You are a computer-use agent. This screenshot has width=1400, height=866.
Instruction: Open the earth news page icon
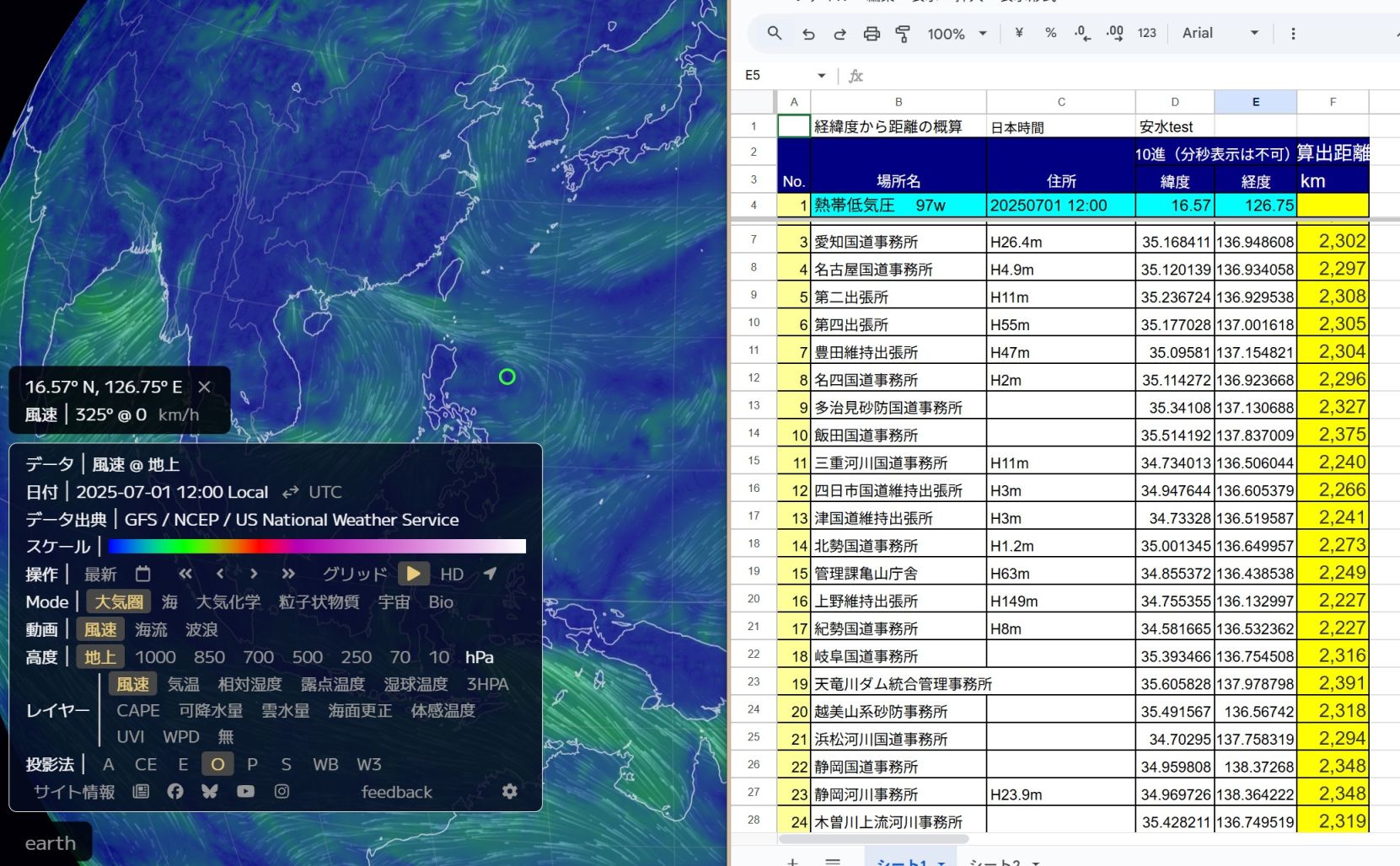coord(141,791)
